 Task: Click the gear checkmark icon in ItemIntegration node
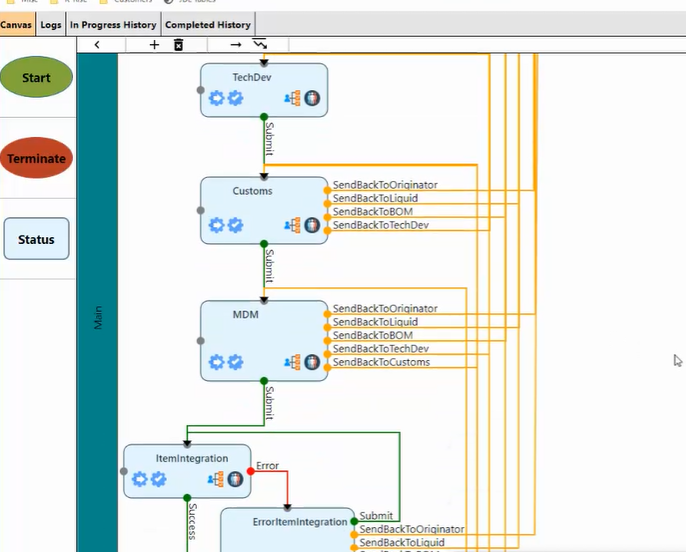[158, 479]
